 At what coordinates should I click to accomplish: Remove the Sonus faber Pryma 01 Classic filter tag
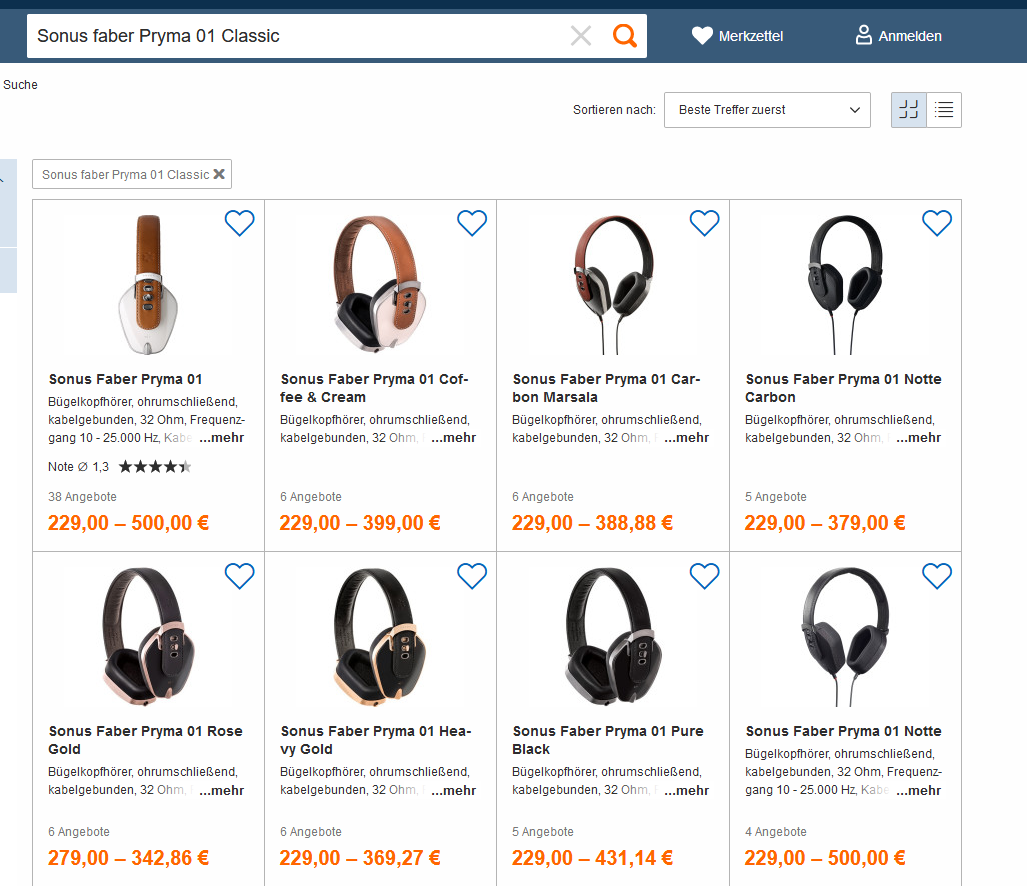[x=219, y=174]
